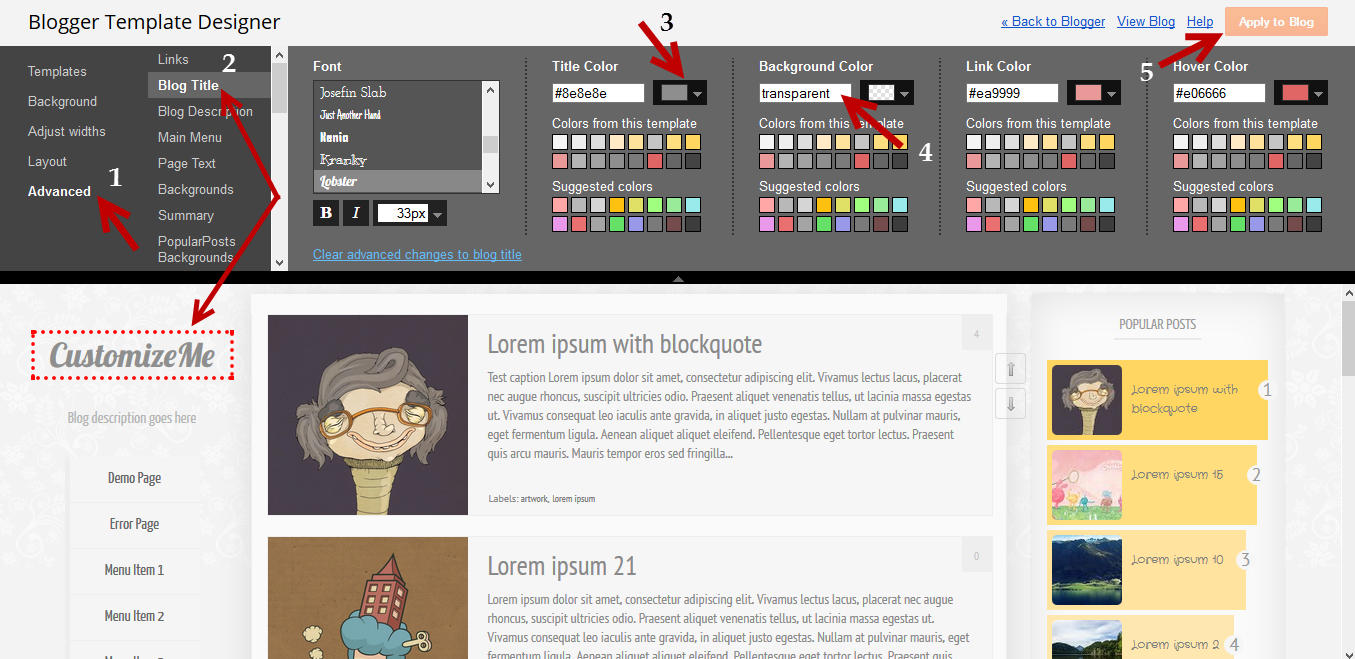Click the lorem ipsum label under first post
Screen dimensions: 1355x659
click(x=573, y=498)
